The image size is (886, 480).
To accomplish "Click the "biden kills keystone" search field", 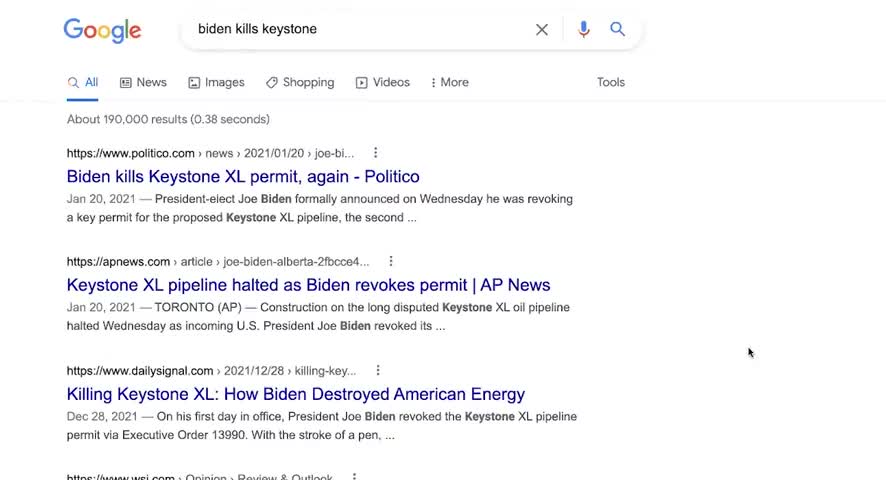I will coord(360,30).
